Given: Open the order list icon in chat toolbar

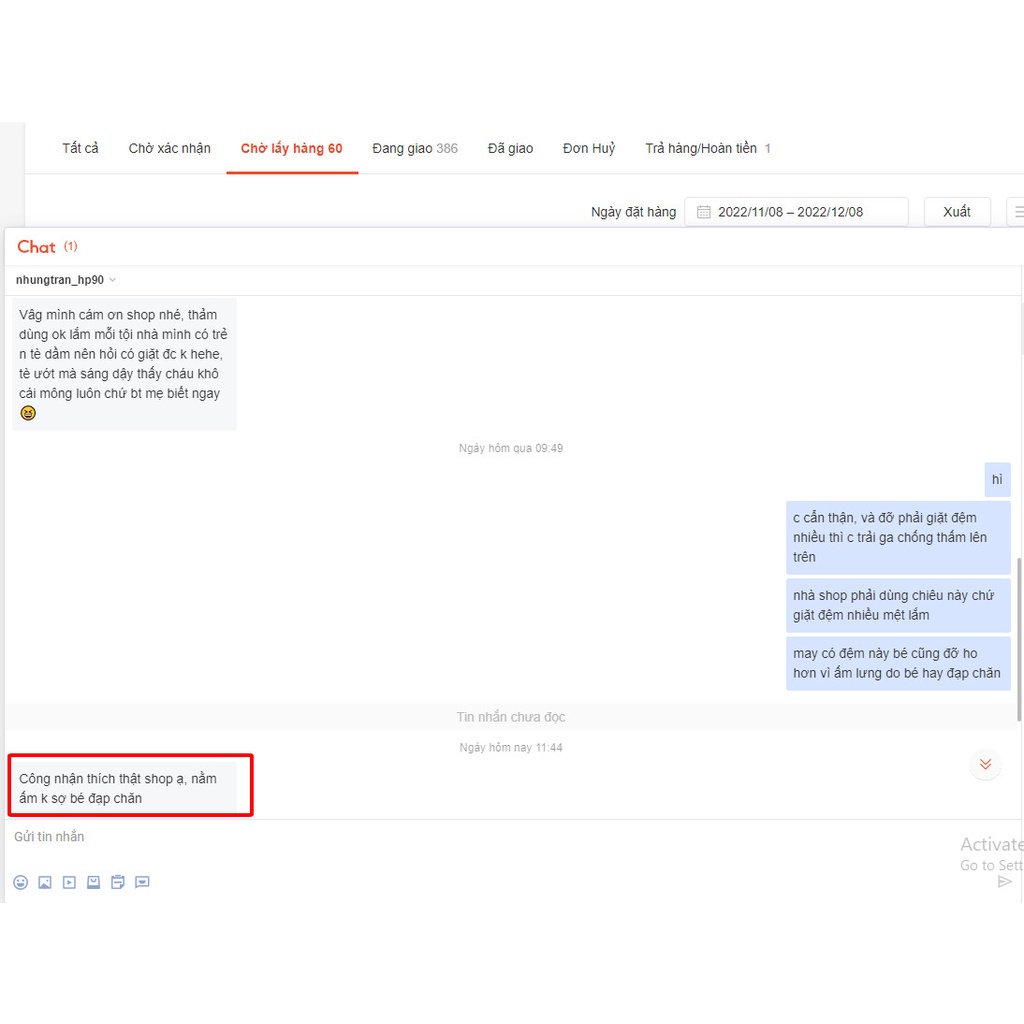Looking at the screenshot, I should (118, 882).
